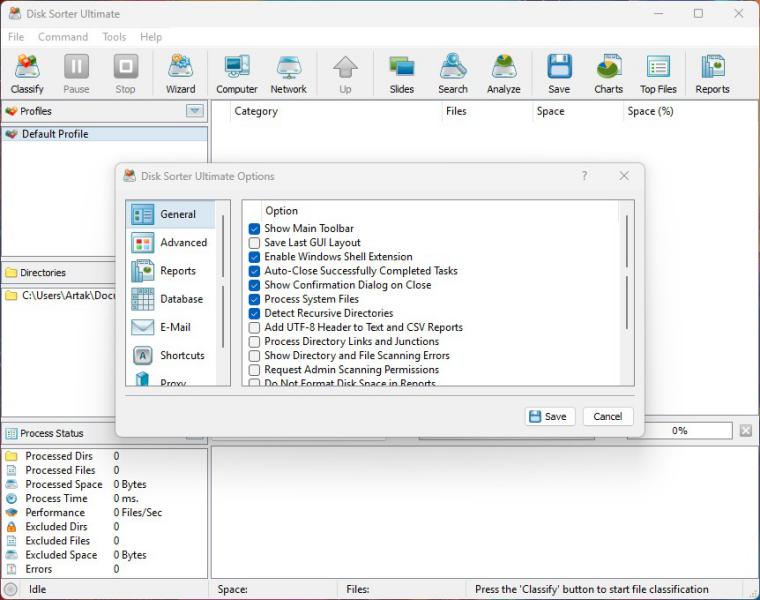Select the Default Profile entry
Image resolution: width=760 pixels, height=600 pixels.
pyautogui.click(x=55, y=134)
